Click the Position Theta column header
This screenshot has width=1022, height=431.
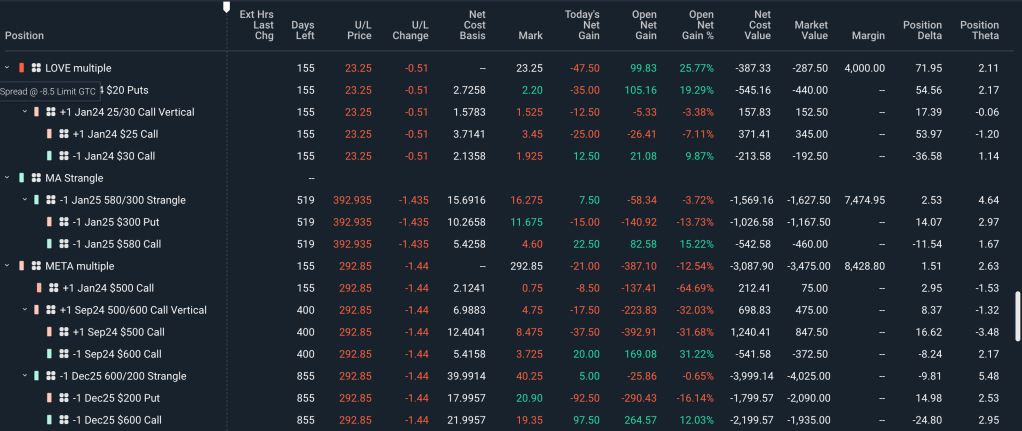click(979, 30)
